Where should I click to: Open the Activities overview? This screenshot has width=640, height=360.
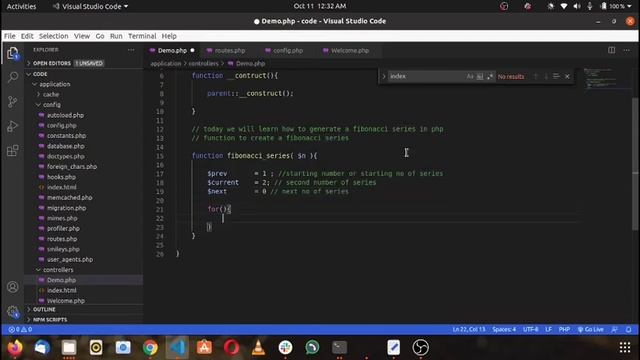(21, 6)
